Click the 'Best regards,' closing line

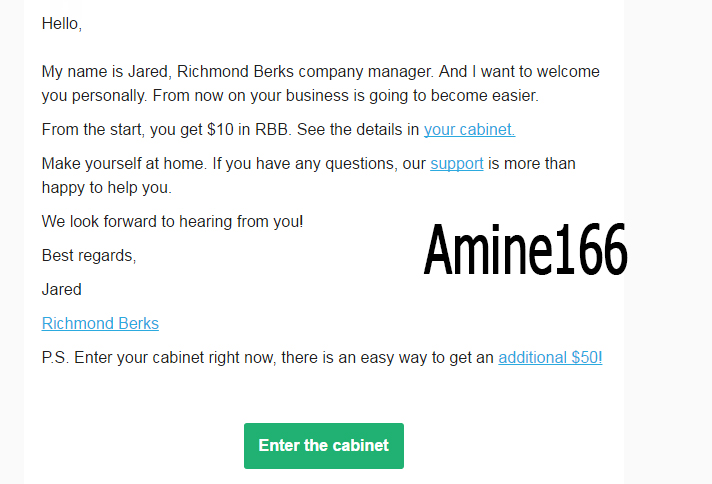click(89, 256)
